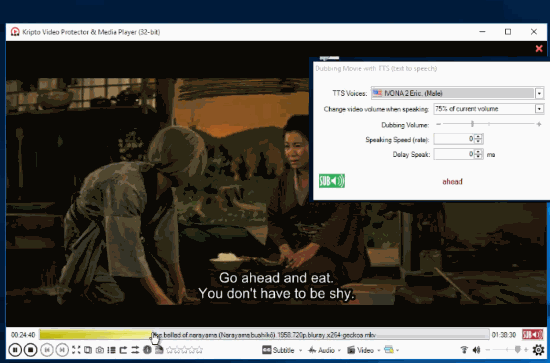Expand the Video dropdown arrow

(379, 350)
